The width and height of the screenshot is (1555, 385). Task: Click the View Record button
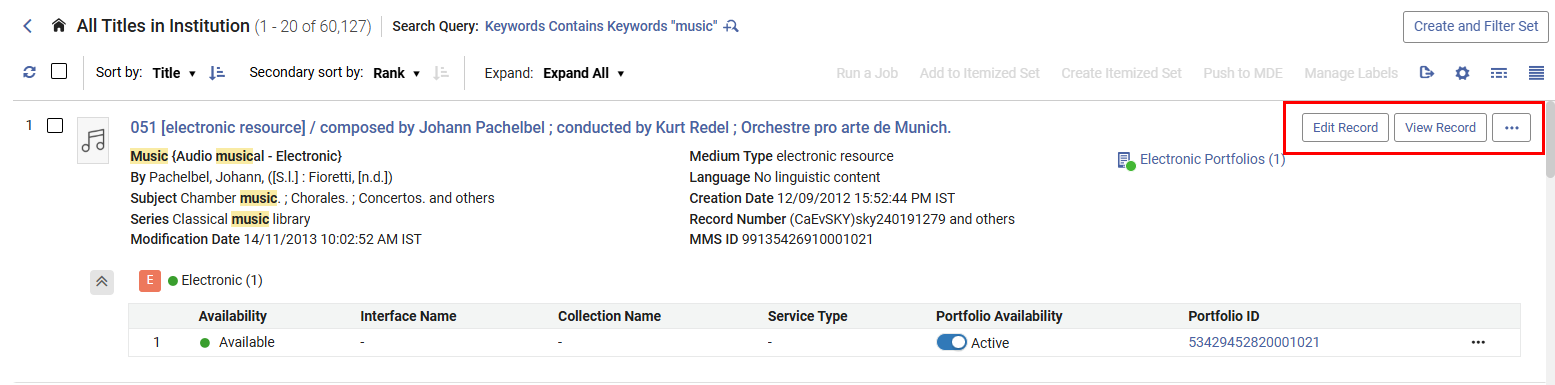click(1440, 128)
